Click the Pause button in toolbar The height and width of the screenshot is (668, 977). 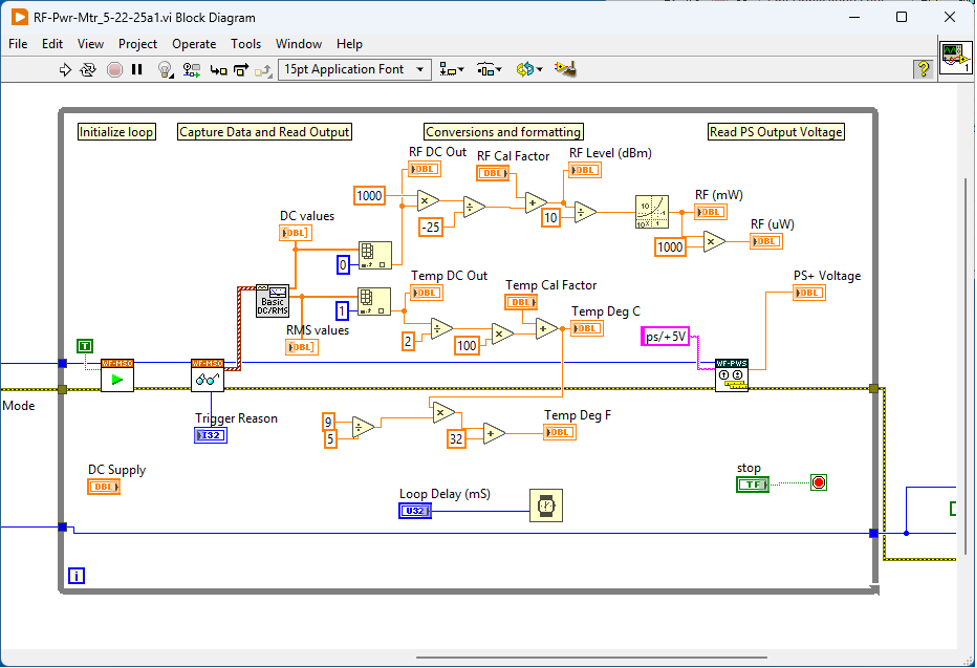click(x=137, y=70)
